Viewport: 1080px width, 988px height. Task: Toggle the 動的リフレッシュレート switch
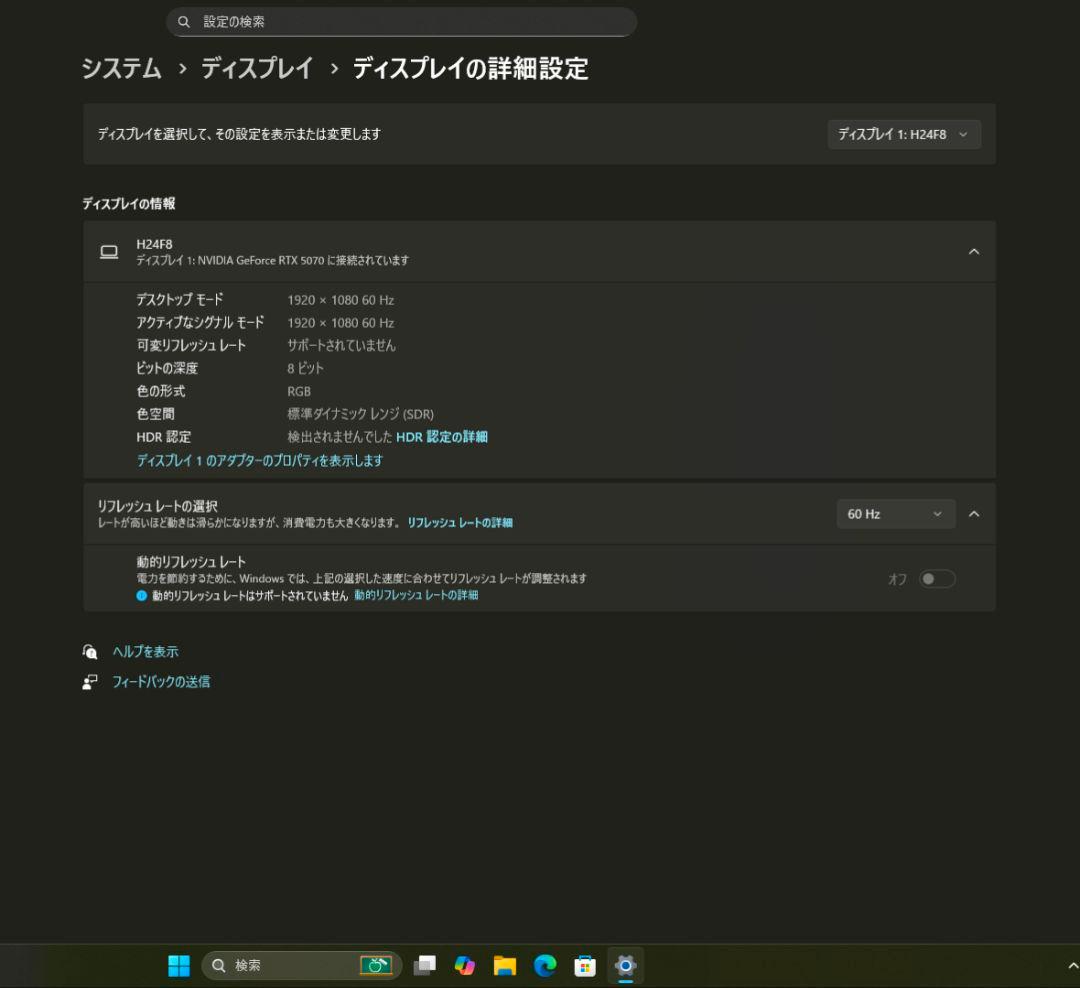pyautogui.click(x=936, y=578)
